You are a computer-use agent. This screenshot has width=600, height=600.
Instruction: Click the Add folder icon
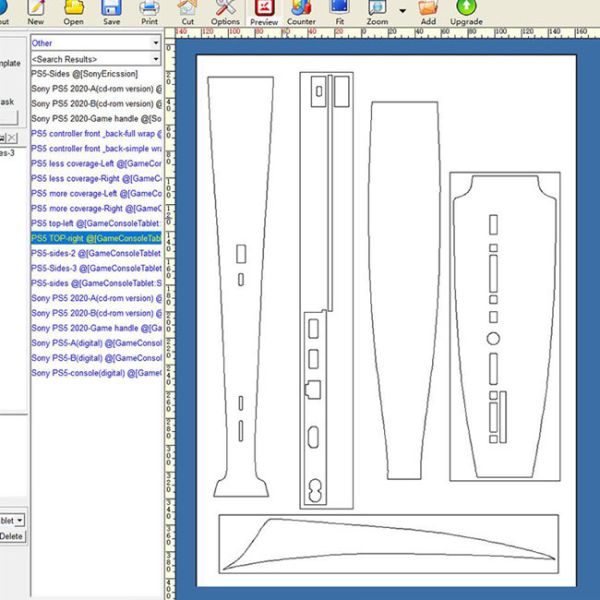pyautogui.click(x=428, y=12)
